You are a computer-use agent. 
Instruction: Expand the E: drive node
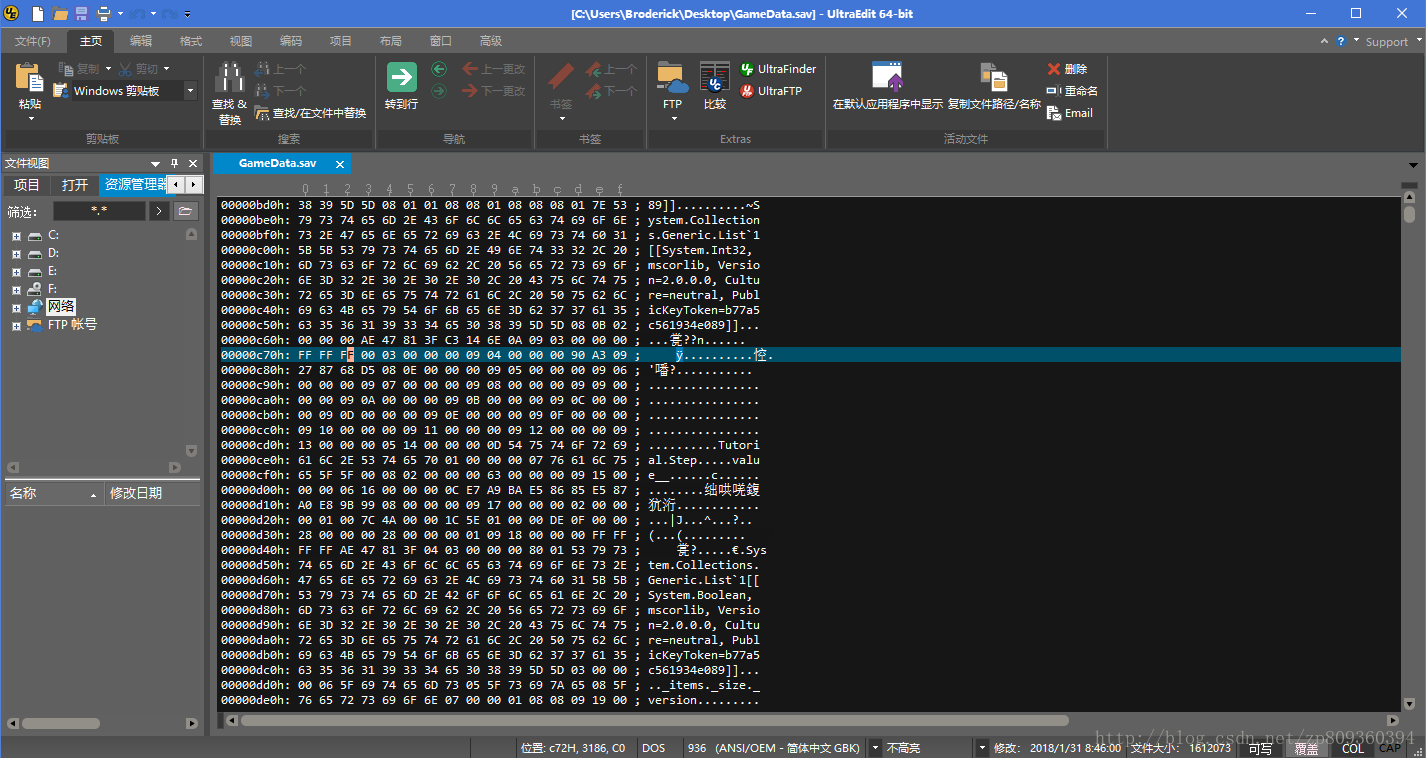pyautogui.click(x=16, y=271)
